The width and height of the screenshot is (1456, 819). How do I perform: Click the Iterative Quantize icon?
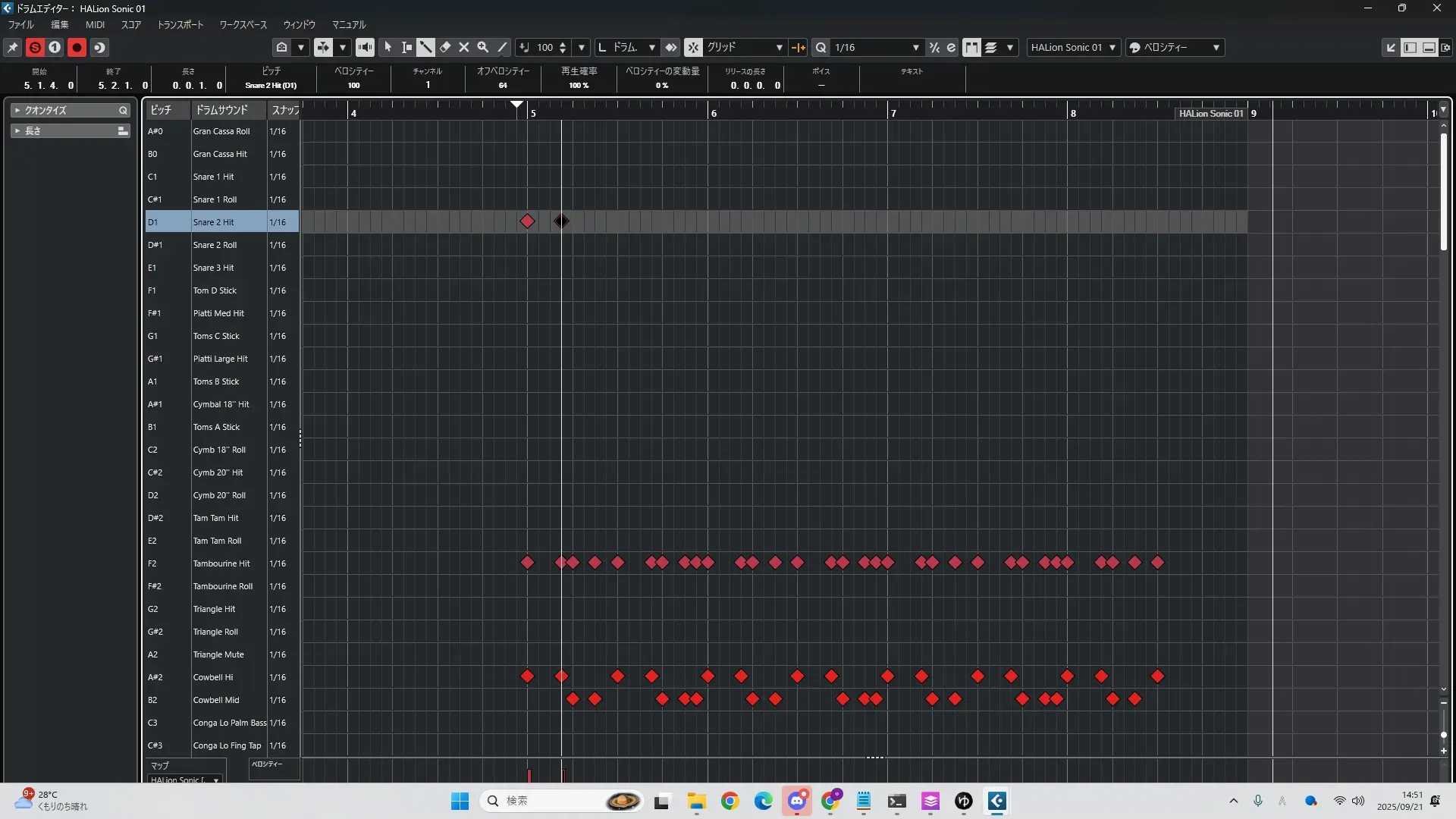(x=934, y=47)
